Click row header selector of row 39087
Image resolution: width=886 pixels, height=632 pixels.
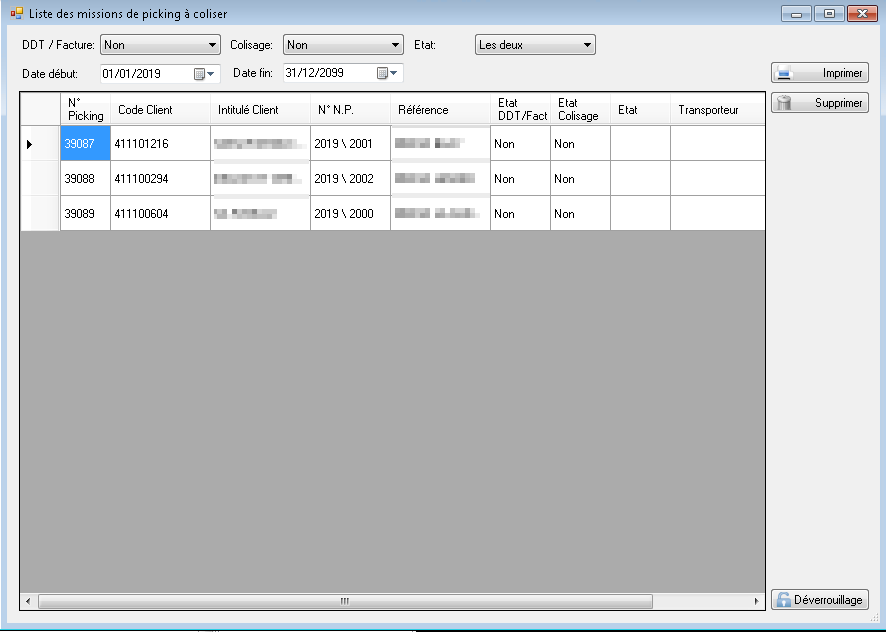(40, 144)
